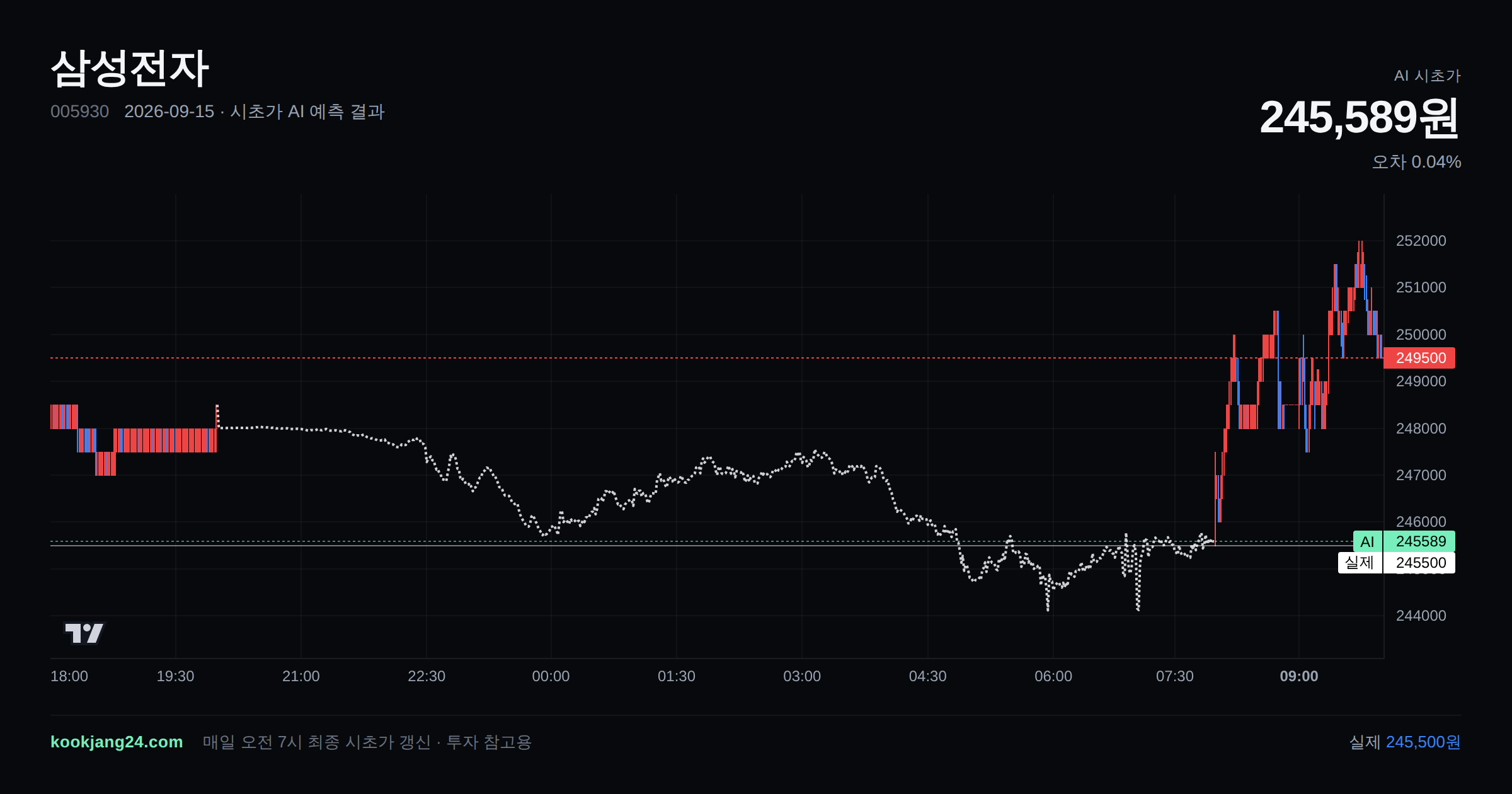The image size is (1512, 794).
Task: Click the red 249500 price label
Action: point(1419,358)
